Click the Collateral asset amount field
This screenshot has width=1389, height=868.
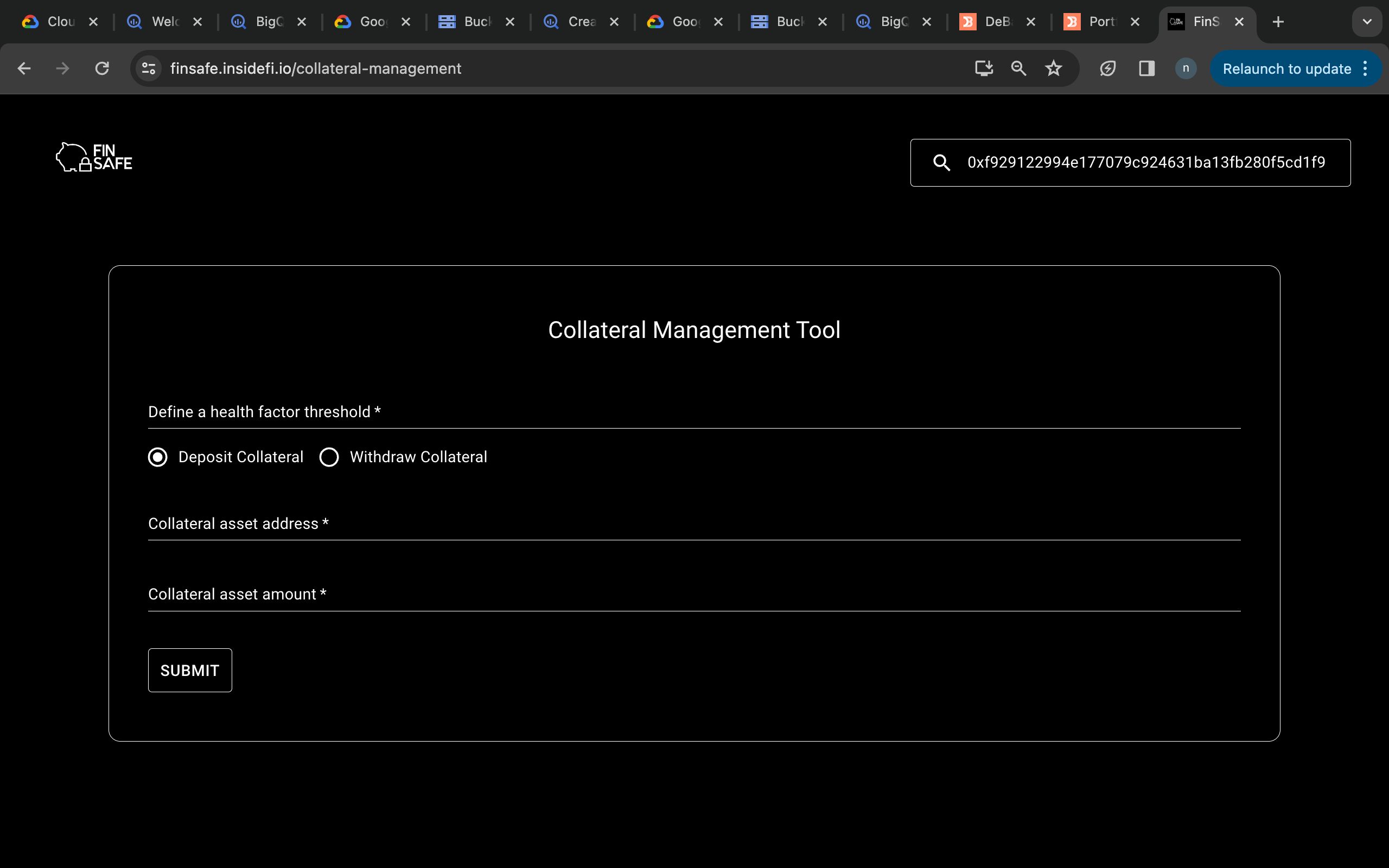click(694, 594)
